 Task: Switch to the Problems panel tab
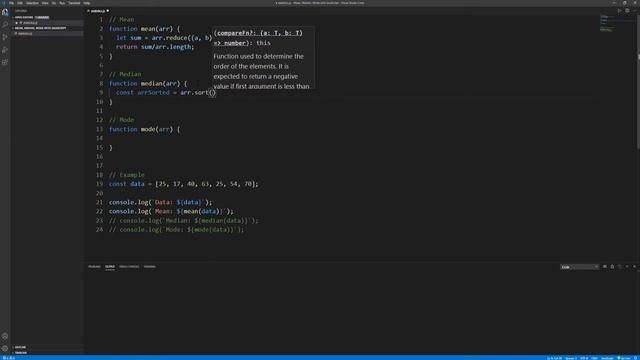(x=94, y=267)
